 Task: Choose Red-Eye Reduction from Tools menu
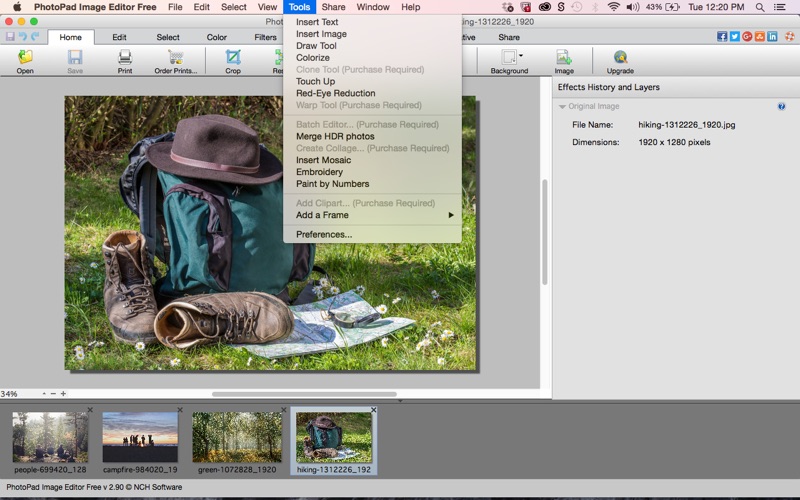(335, 93)
